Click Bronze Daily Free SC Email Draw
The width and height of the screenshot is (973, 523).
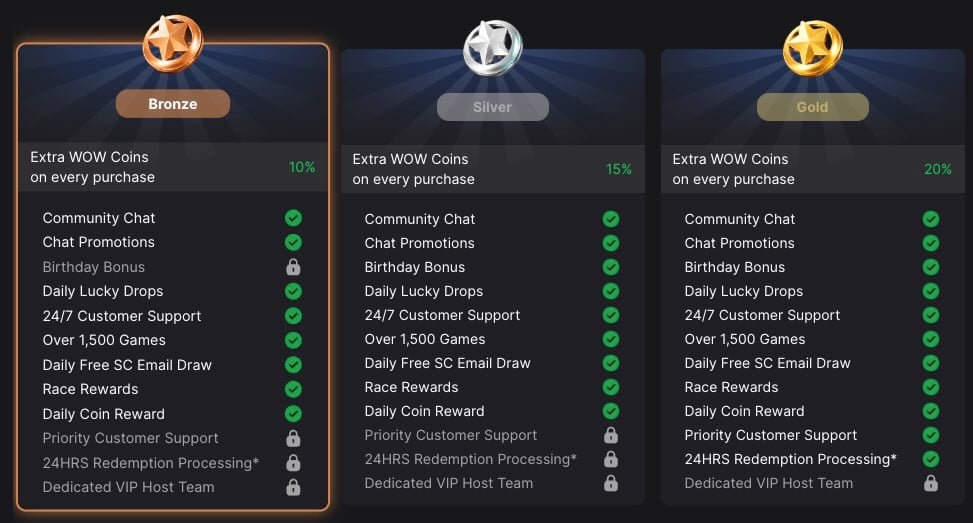[x=127, y=365]
